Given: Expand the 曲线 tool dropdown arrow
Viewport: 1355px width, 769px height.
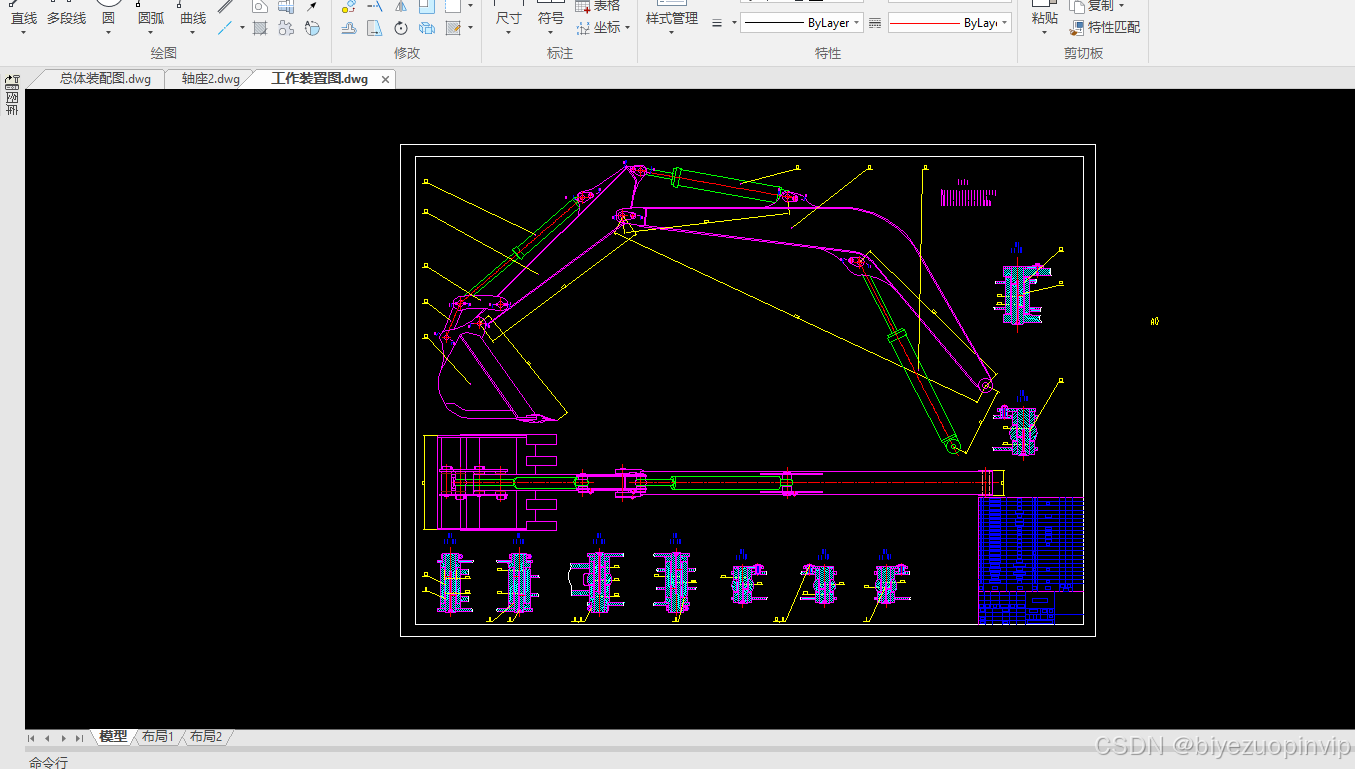Looking at the screenshot, I should tap(192, 32).
